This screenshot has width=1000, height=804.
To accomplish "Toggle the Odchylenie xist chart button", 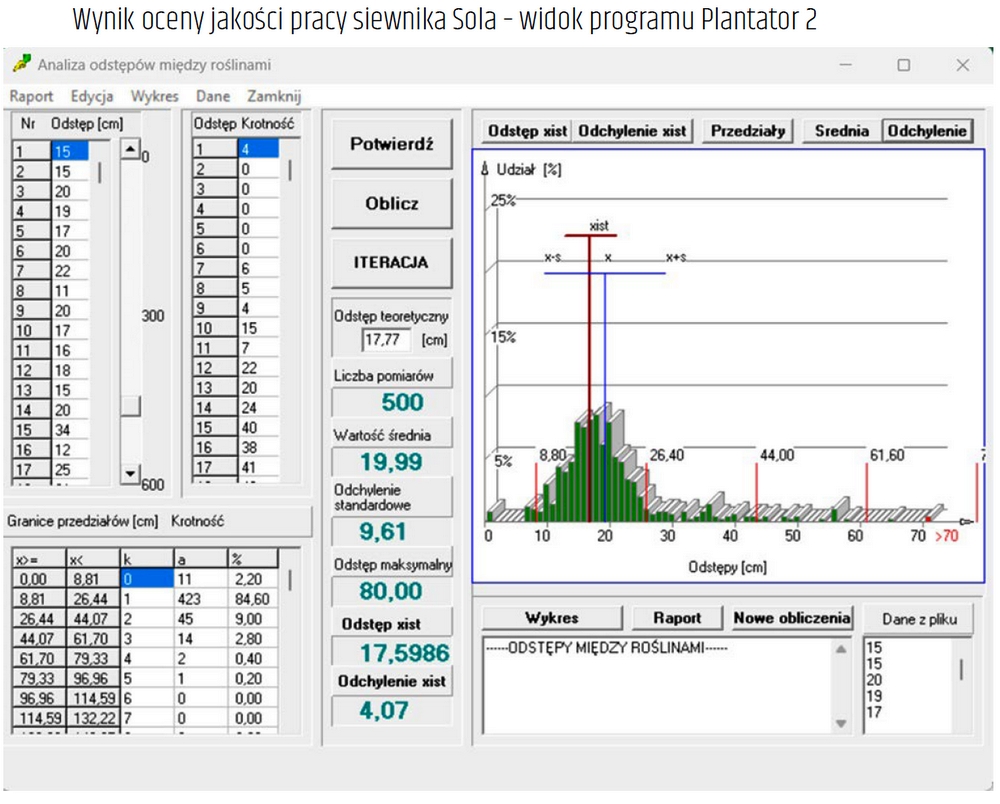I will tap(632, 131).
